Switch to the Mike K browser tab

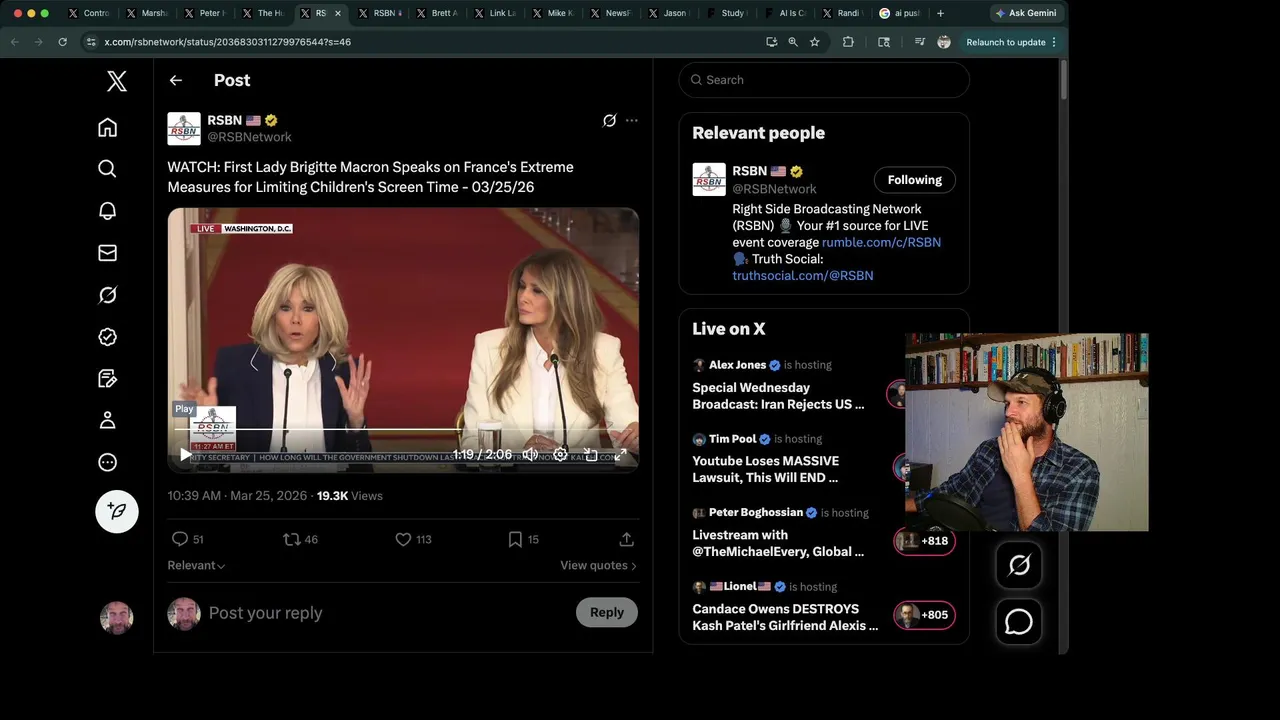pyautogui.click(x=554, y=13)
